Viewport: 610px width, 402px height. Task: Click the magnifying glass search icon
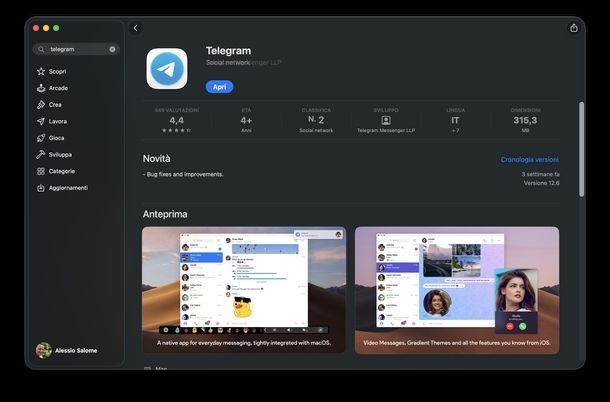click(x=41, y=49)
